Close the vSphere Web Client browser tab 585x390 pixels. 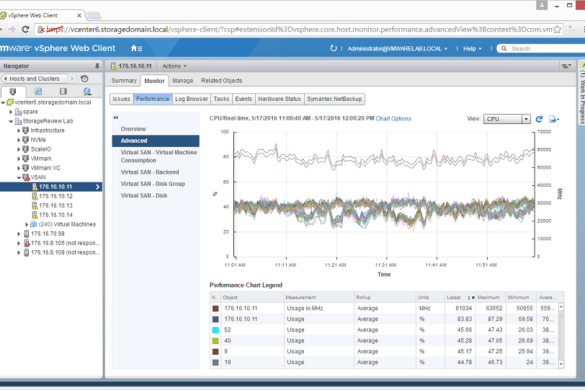tap(79, 15)
